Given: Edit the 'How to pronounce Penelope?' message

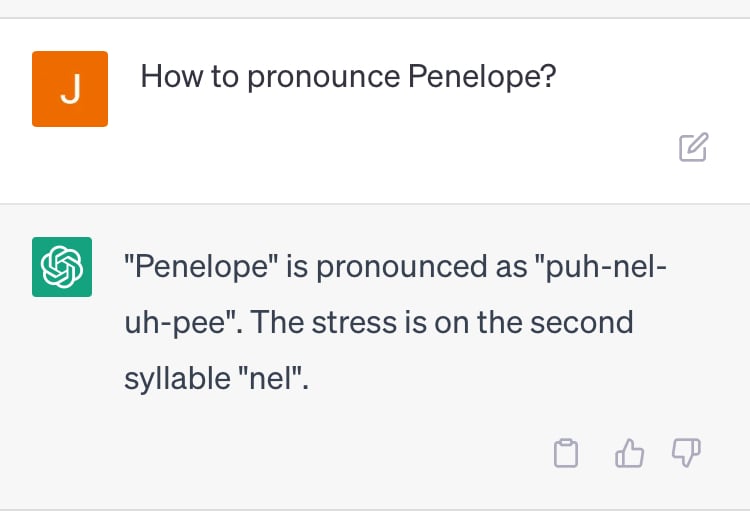Looking at the screenshot, I should 694,147.
